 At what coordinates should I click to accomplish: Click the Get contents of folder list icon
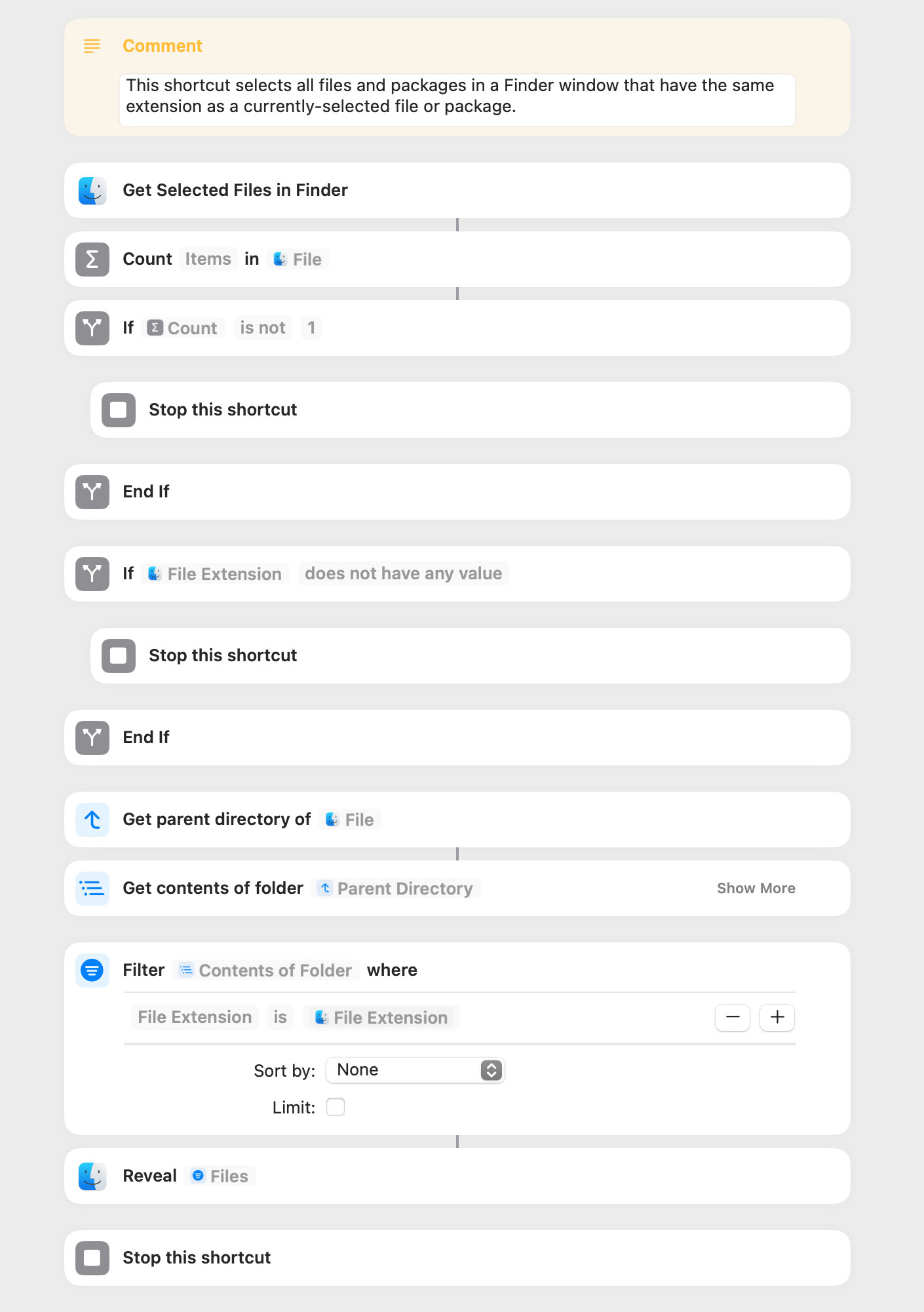tap(92, 889)
